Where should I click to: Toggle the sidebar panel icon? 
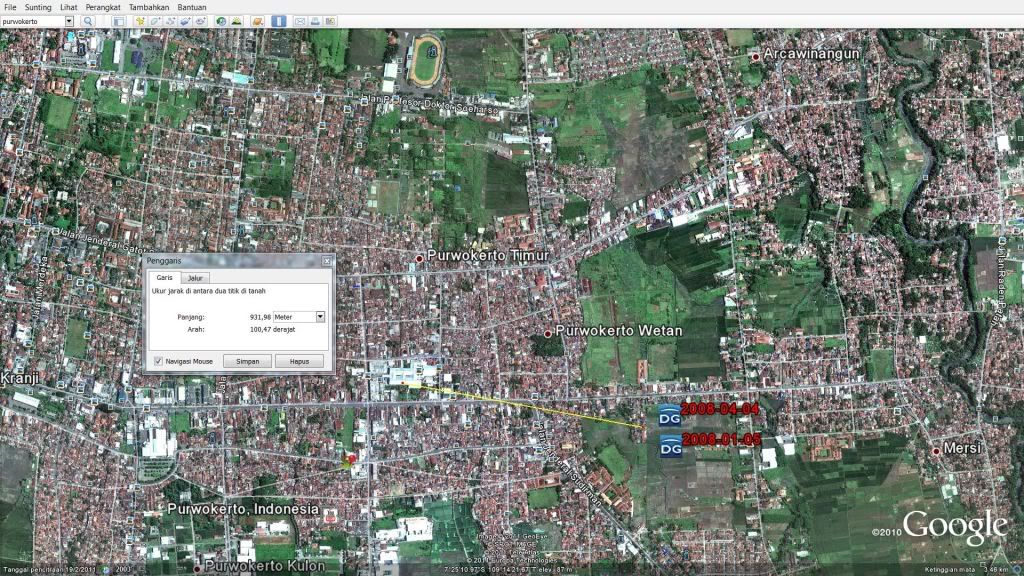(119, 22)
